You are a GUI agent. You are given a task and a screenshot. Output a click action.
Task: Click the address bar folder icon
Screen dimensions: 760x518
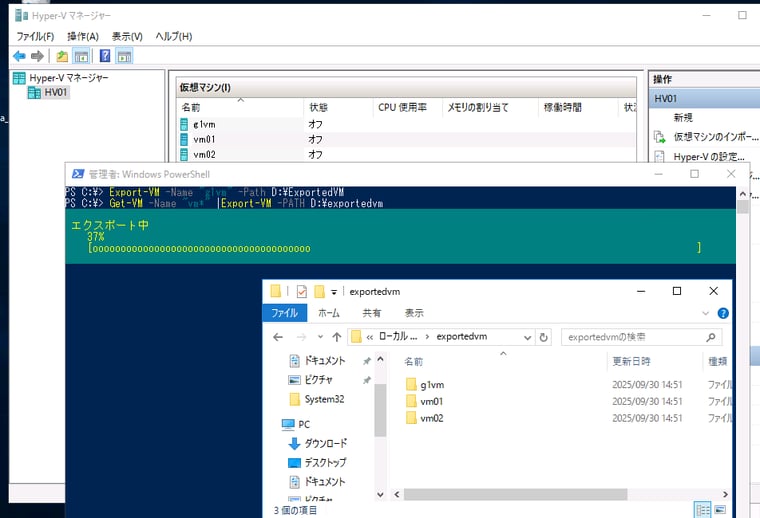[x=356, y=337]
